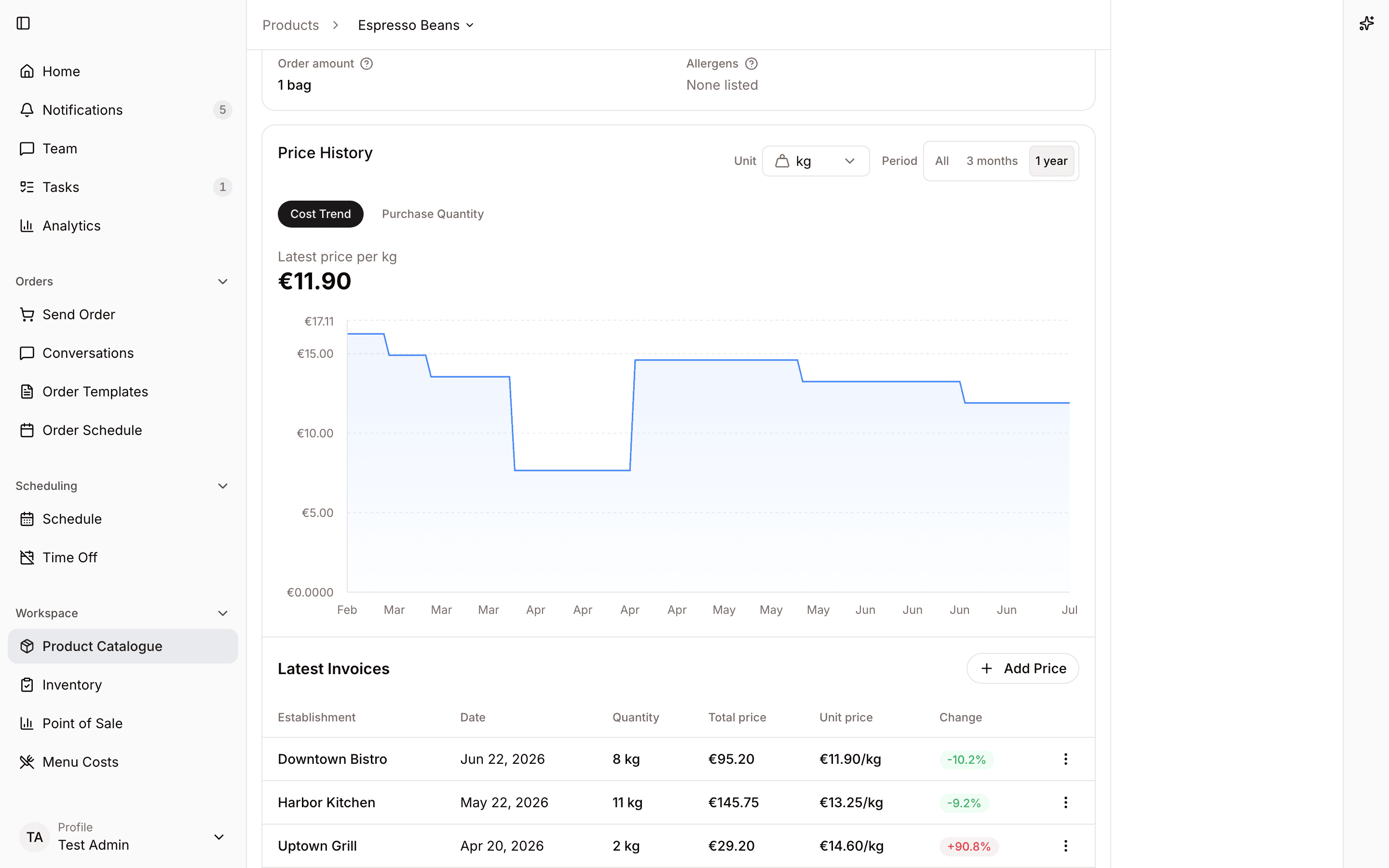Open Send Order in the sidebar

tap(123, 314)
